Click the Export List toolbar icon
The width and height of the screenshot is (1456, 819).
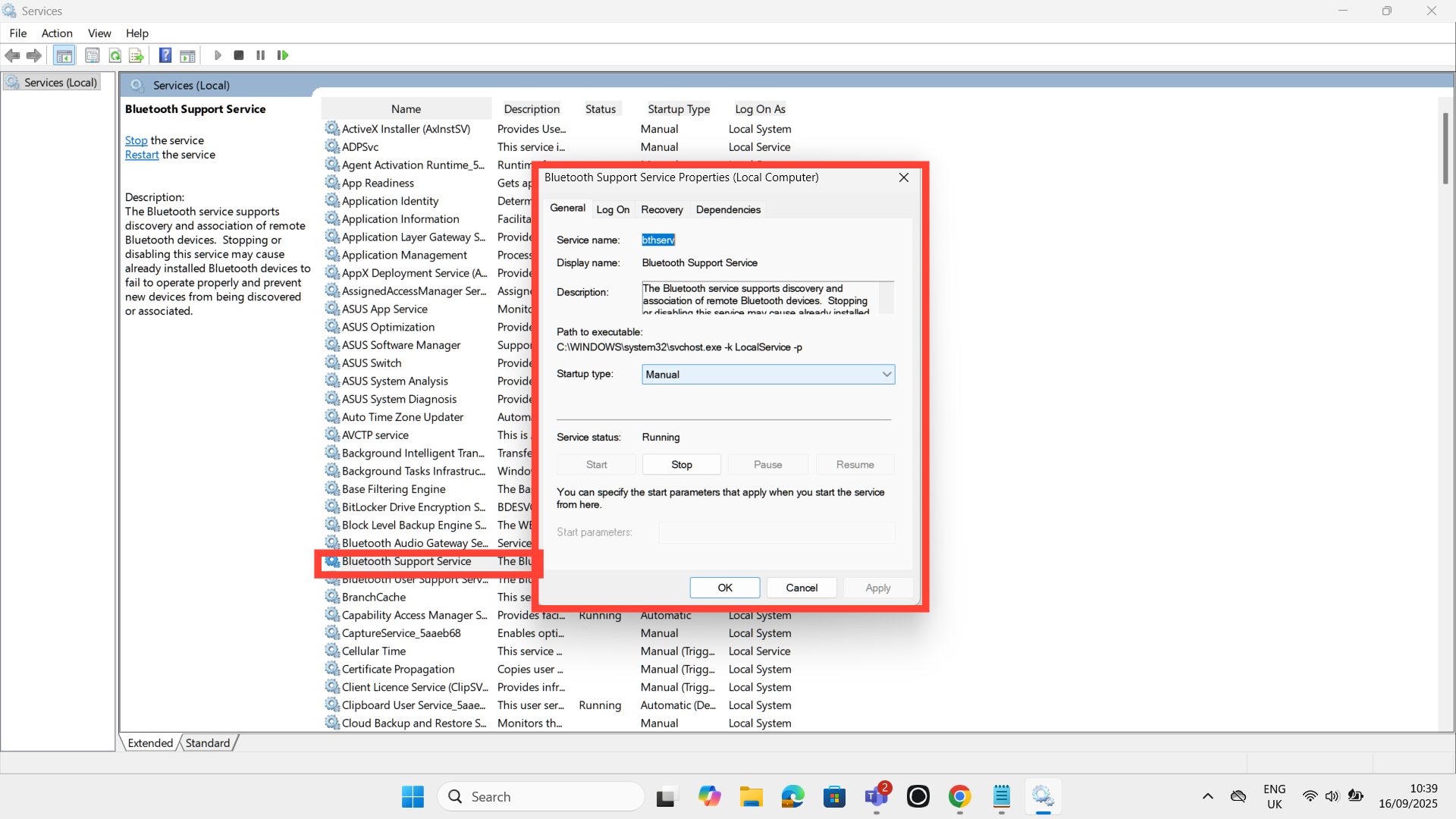pyautogui.click(x=136, y=55)
